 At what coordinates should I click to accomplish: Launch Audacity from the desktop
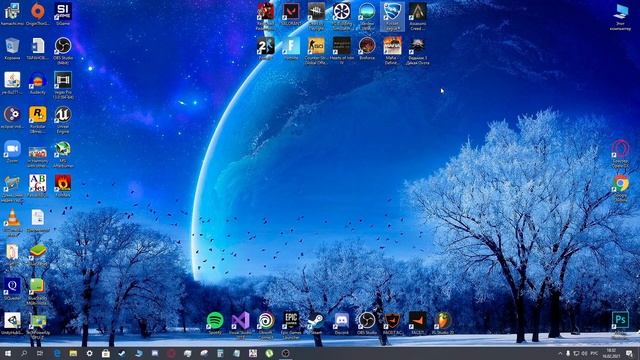pyautogui.click(x=38, y=83)
